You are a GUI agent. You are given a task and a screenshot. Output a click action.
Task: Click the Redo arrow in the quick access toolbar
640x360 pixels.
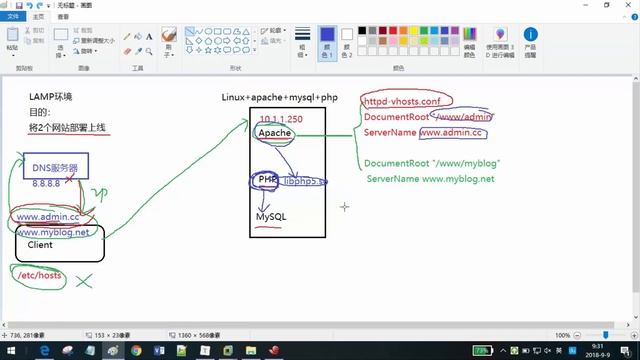click(x=40, y=6)
